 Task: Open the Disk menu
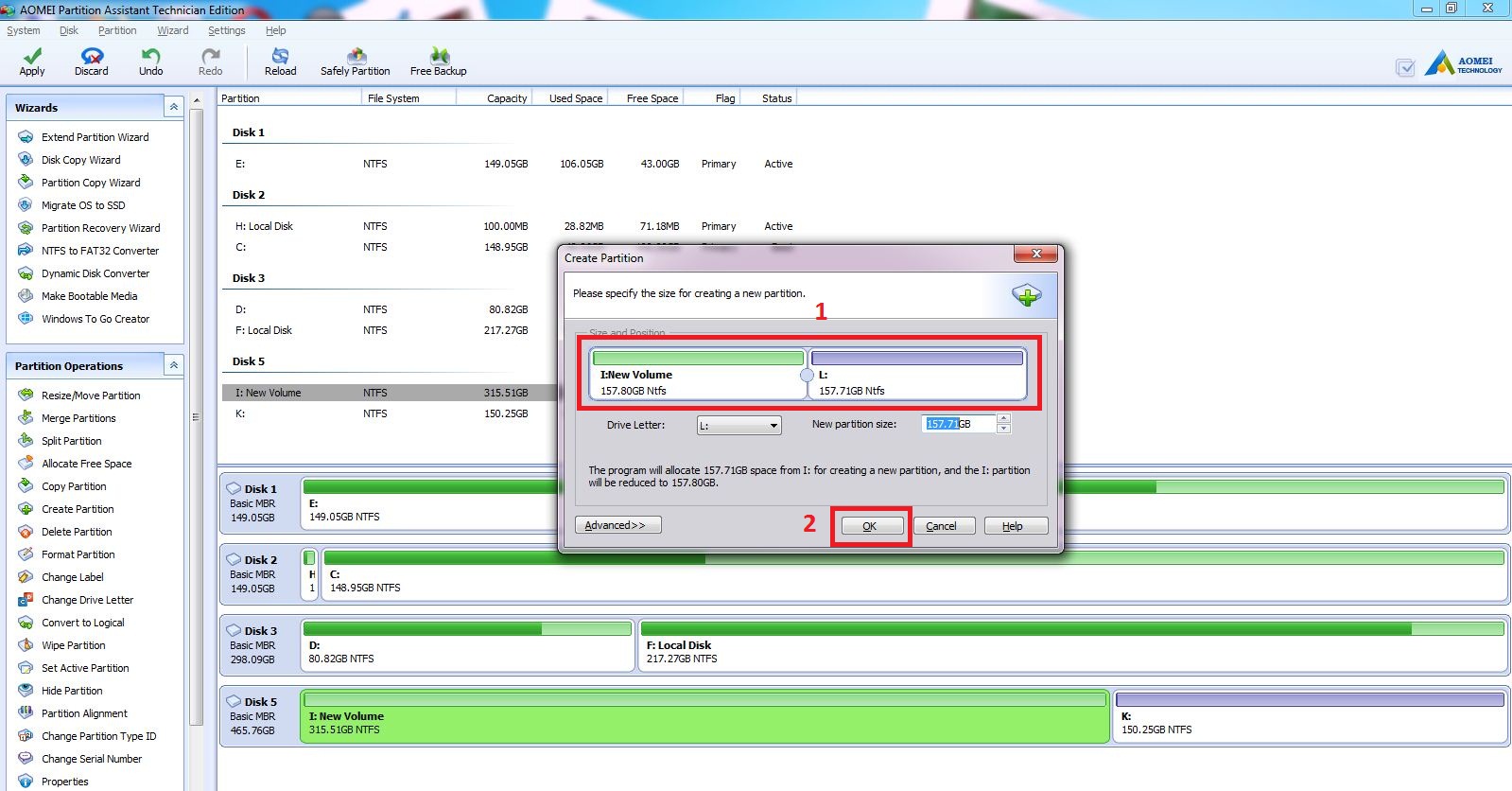(x=69, y=30)
